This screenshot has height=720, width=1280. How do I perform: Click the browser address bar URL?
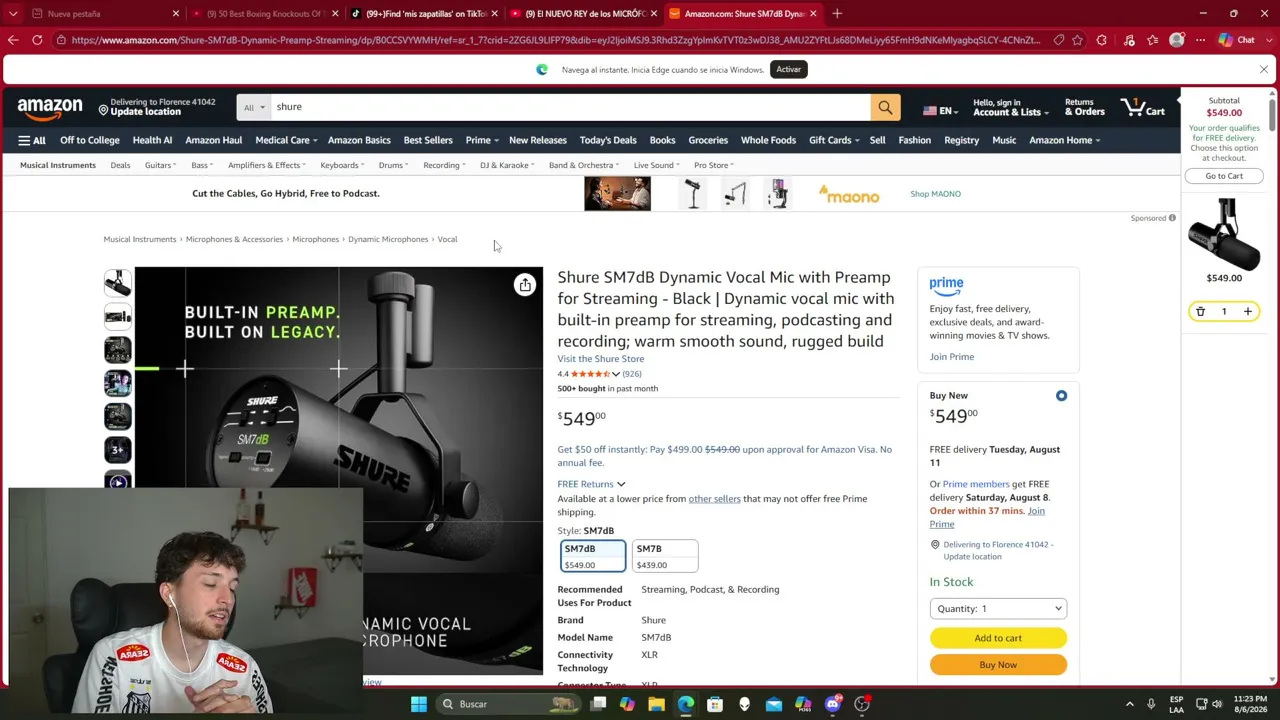[555, 40]
